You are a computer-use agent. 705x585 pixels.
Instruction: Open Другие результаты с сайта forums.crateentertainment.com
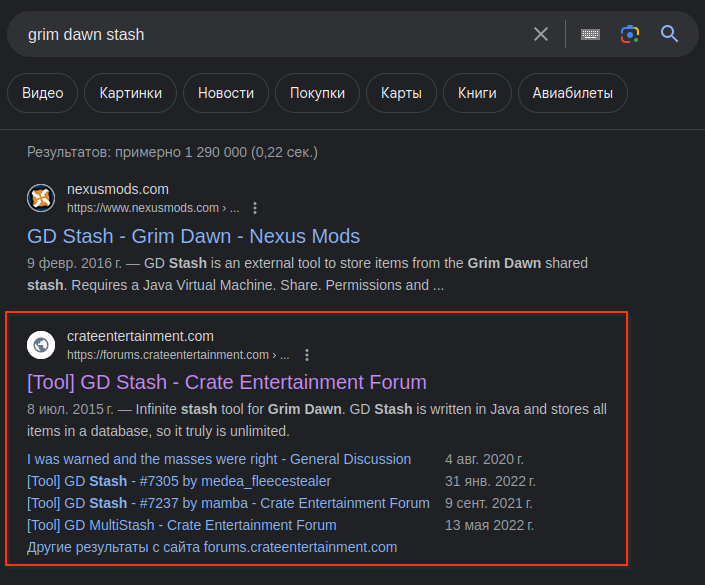(212, 547)
